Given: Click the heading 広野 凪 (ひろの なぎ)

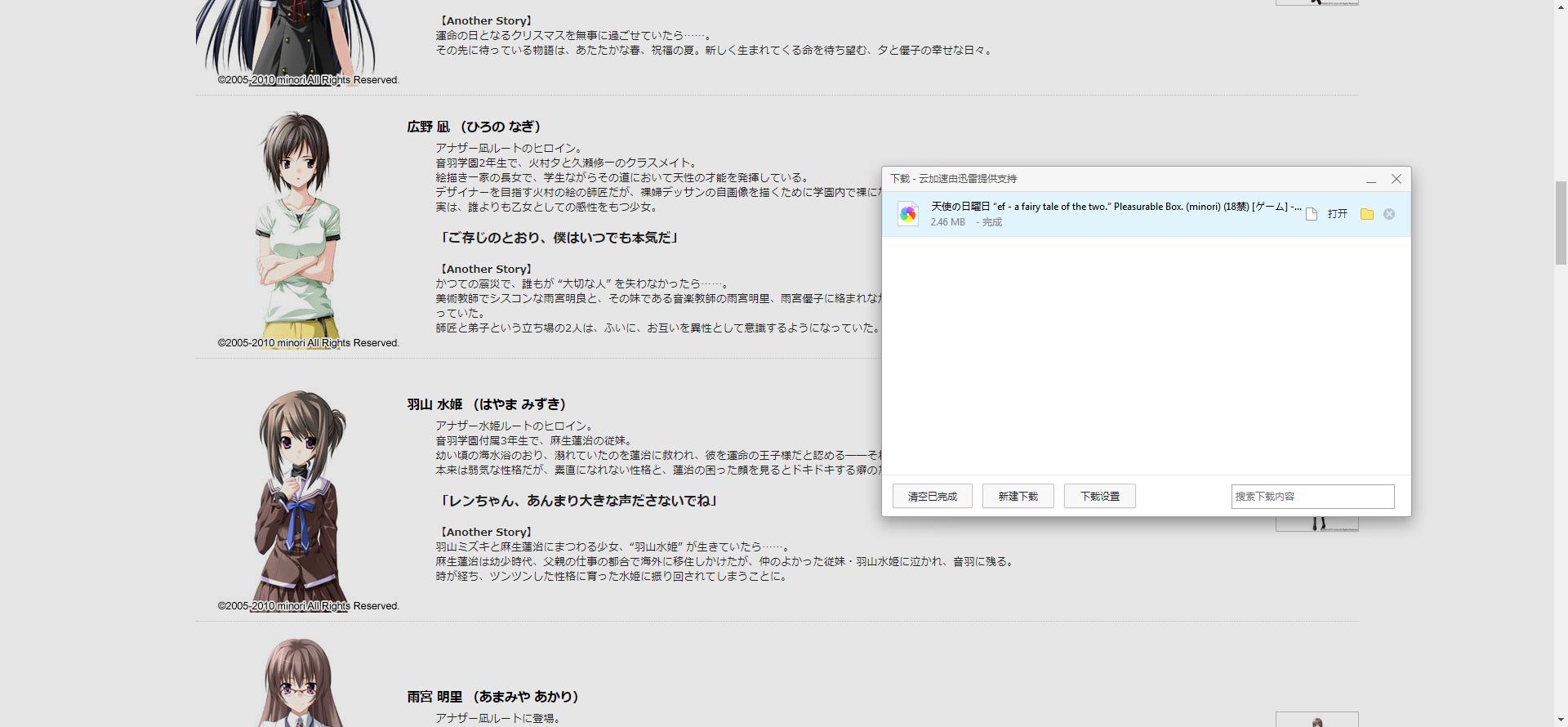Looking at the screenshot, I should [x=474, y=127].
